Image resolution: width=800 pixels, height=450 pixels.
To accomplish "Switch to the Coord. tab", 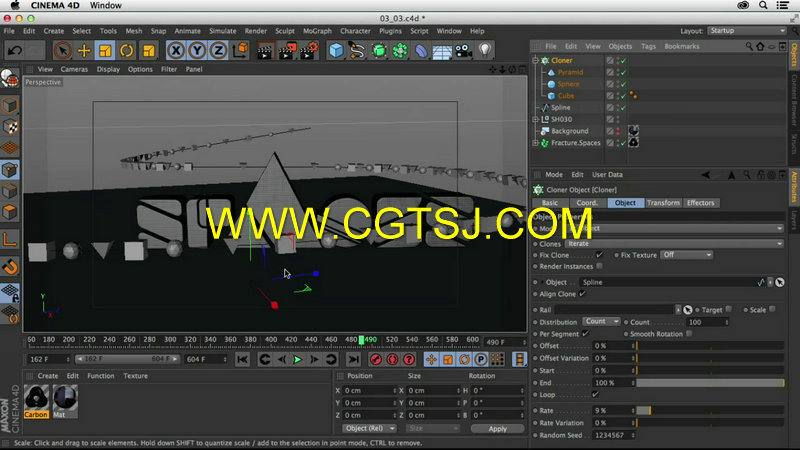I will click(587, 203).
